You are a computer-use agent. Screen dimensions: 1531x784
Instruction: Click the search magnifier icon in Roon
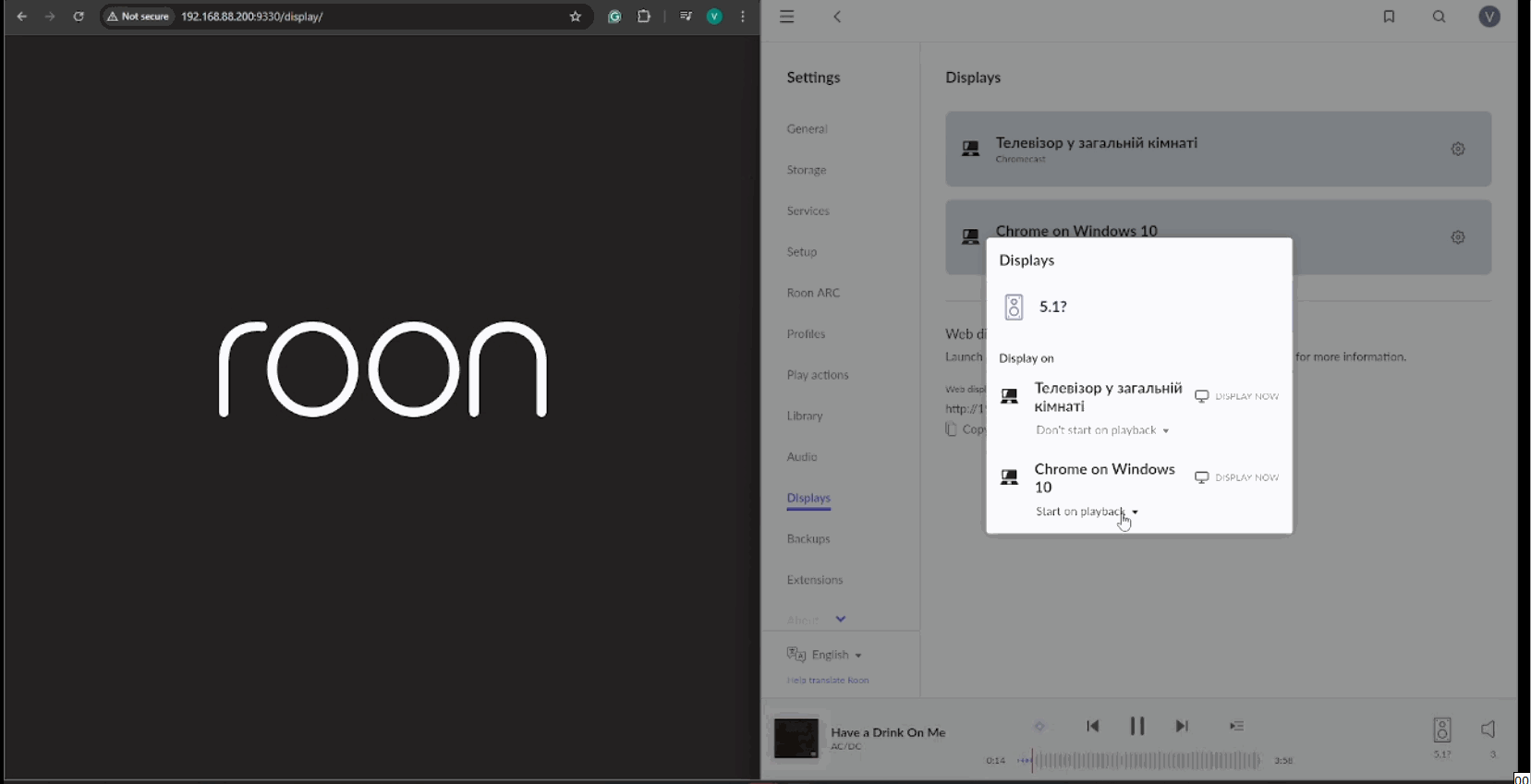(1439, 17)
